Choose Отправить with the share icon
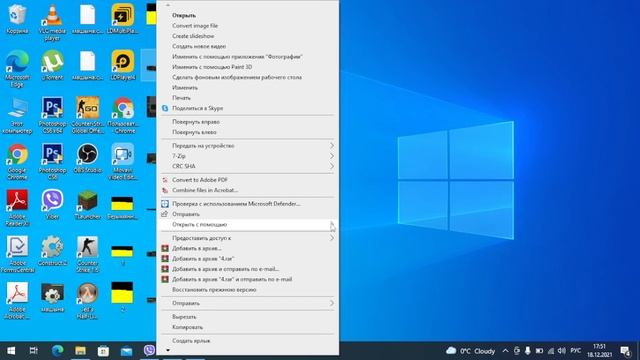 [x=248, y=214]
